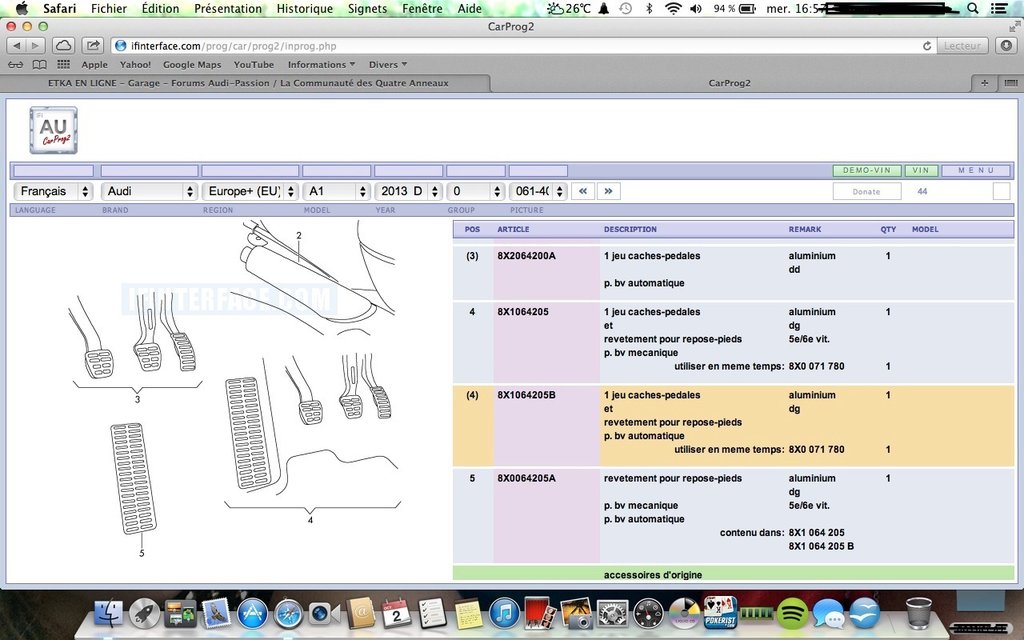Go to the next picture with the » button
This screenshot has height=640, width=1024.
tap(608, 191)
